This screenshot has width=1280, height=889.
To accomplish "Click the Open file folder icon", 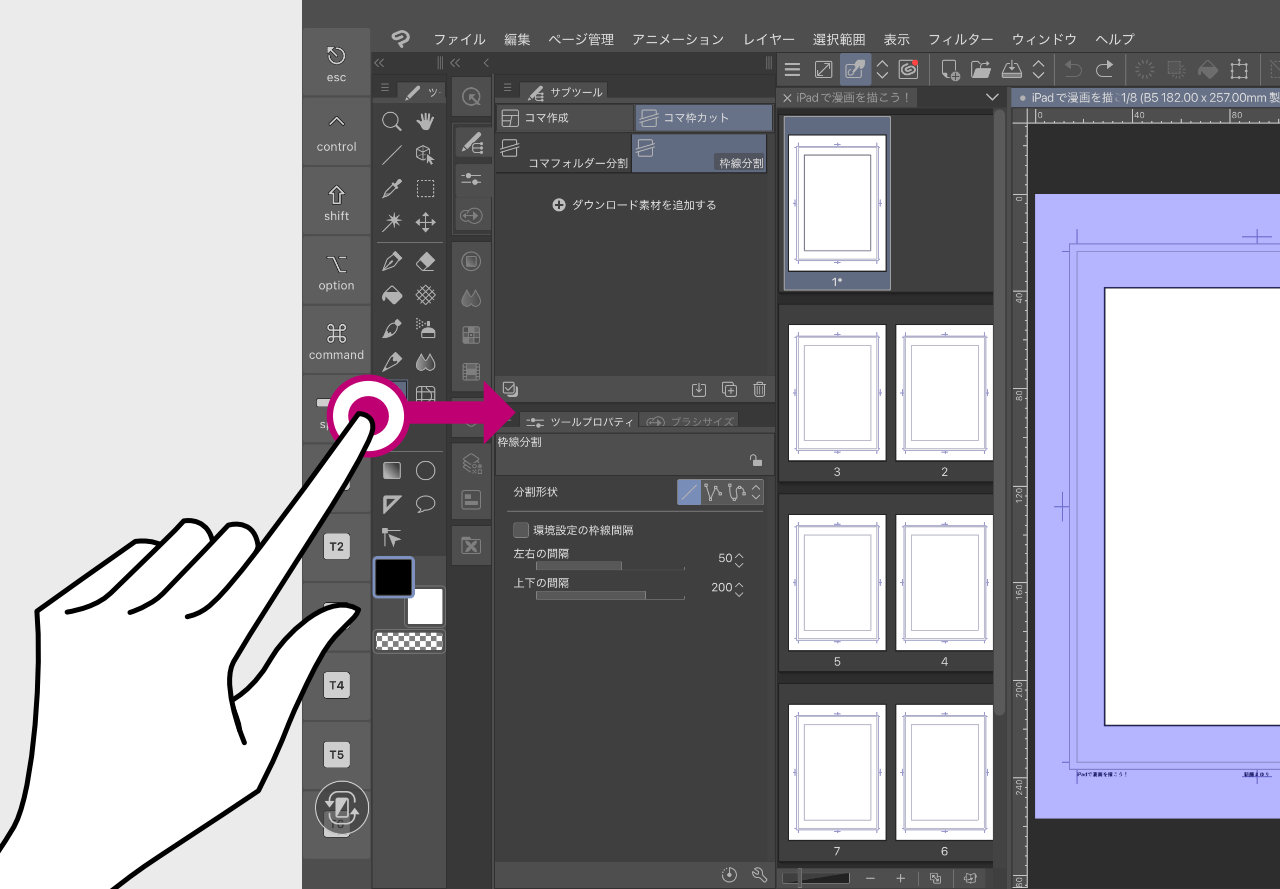I will coord(980,69).
